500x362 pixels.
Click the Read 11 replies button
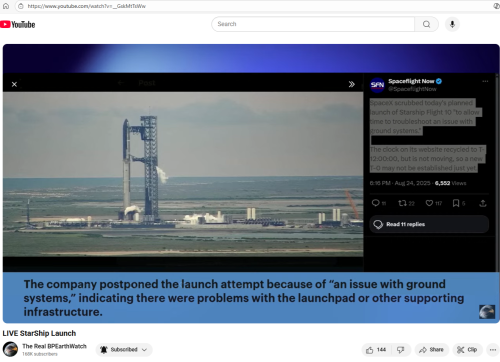coord(429,224)
